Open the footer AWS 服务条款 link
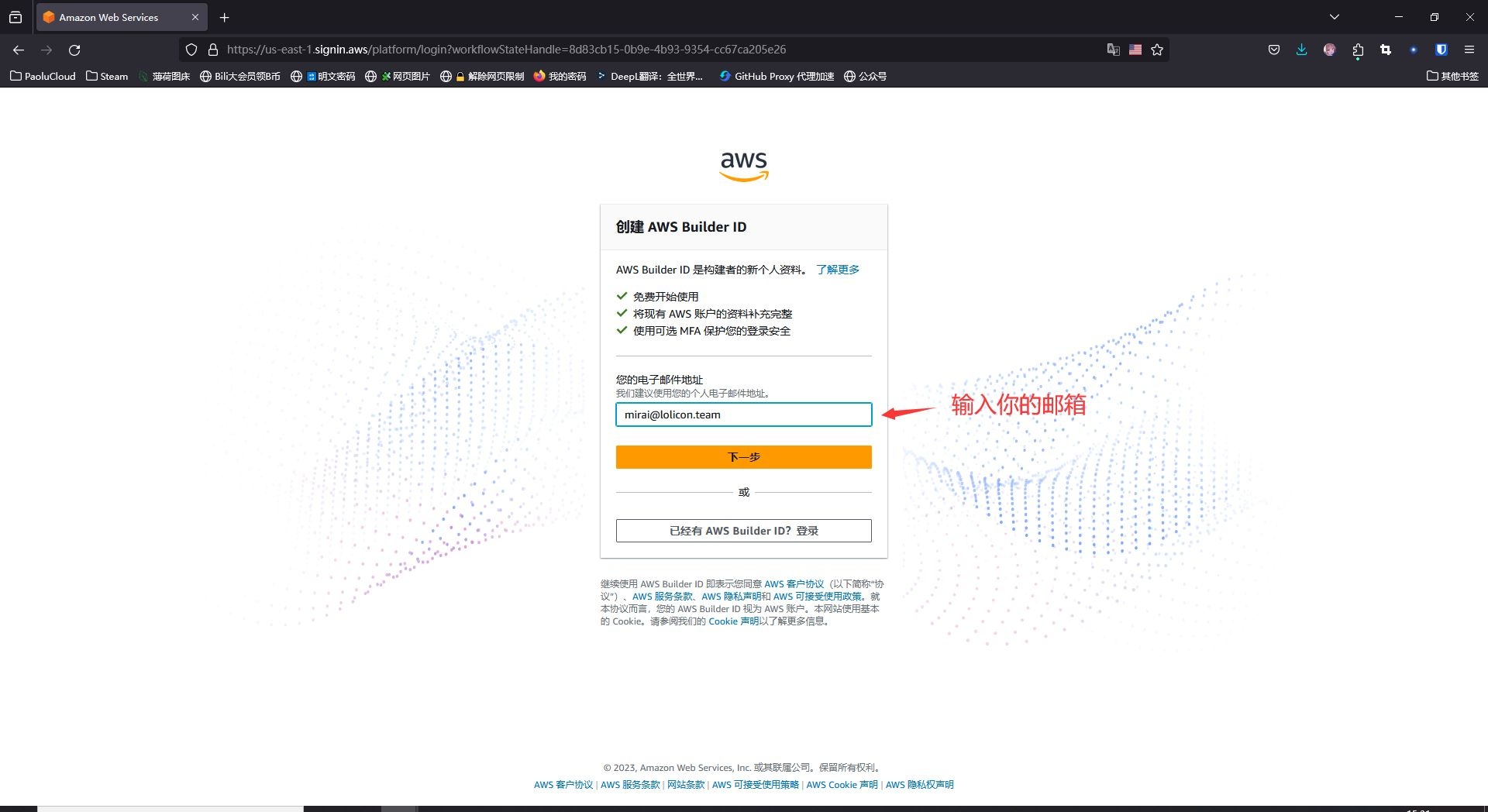The width and height of the screenshot is (1488, 812). [630, 785]
